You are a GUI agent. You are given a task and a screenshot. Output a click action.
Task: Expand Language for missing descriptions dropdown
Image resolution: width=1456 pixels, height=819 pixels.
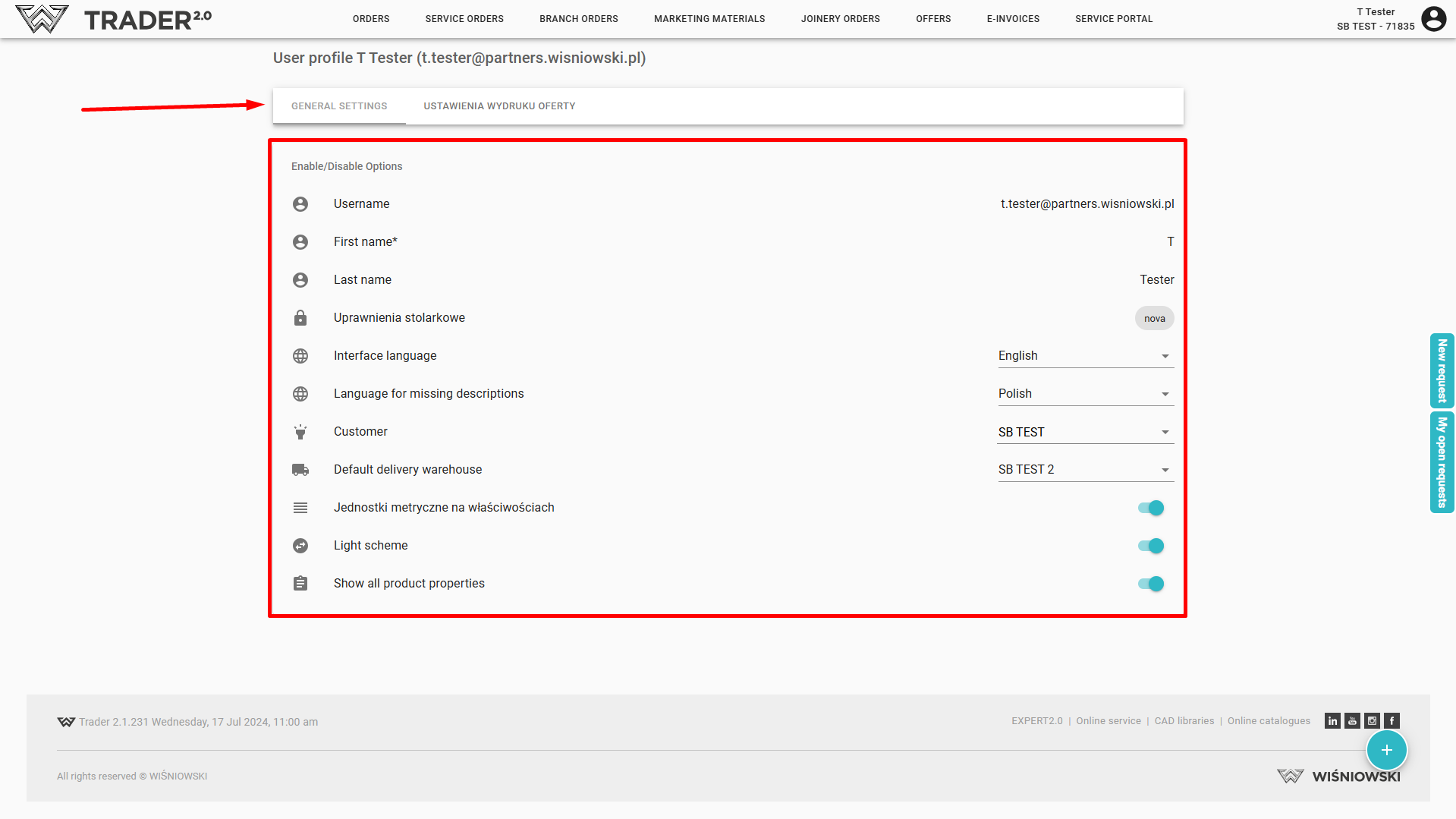click(1085, 394)
